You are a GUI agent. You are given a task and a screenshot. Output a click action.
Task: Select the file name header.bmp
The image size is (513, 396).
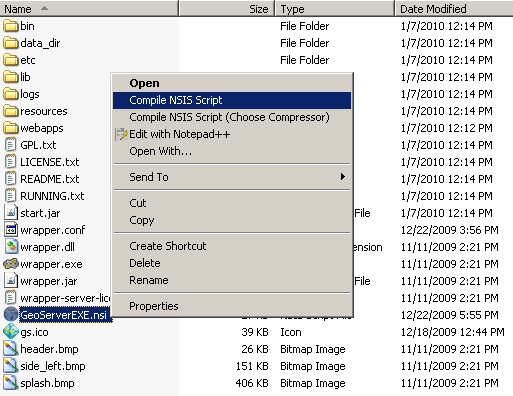(x=49, y=349)
